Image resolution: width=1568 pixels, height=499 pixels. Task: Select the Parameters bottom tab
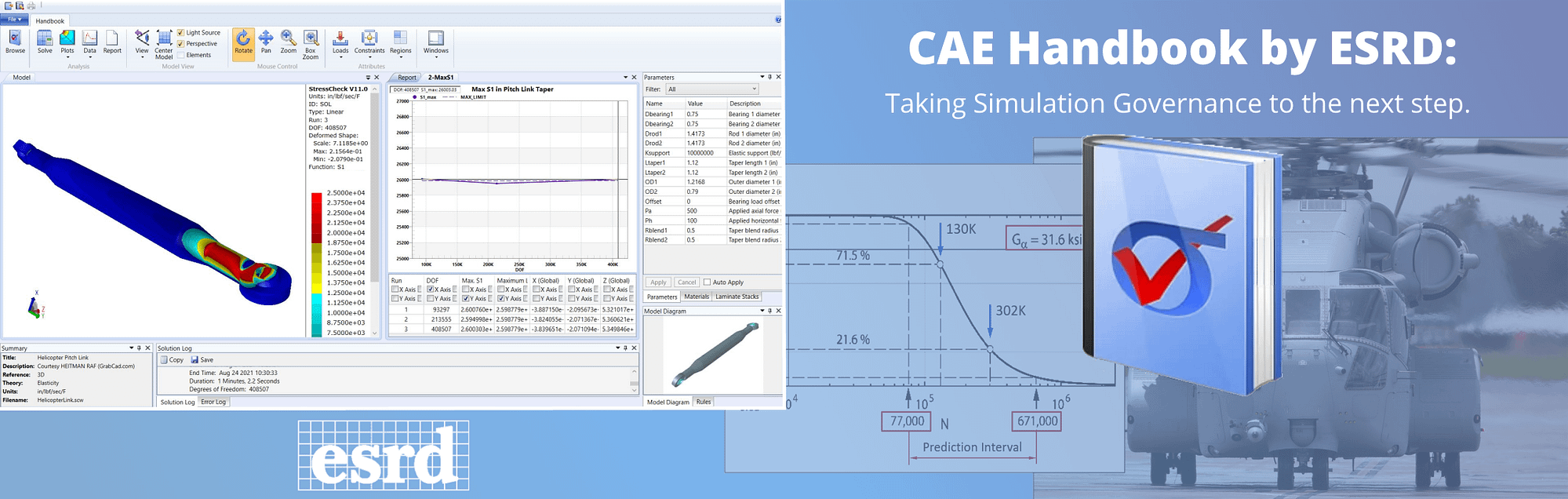pos(662,297)
